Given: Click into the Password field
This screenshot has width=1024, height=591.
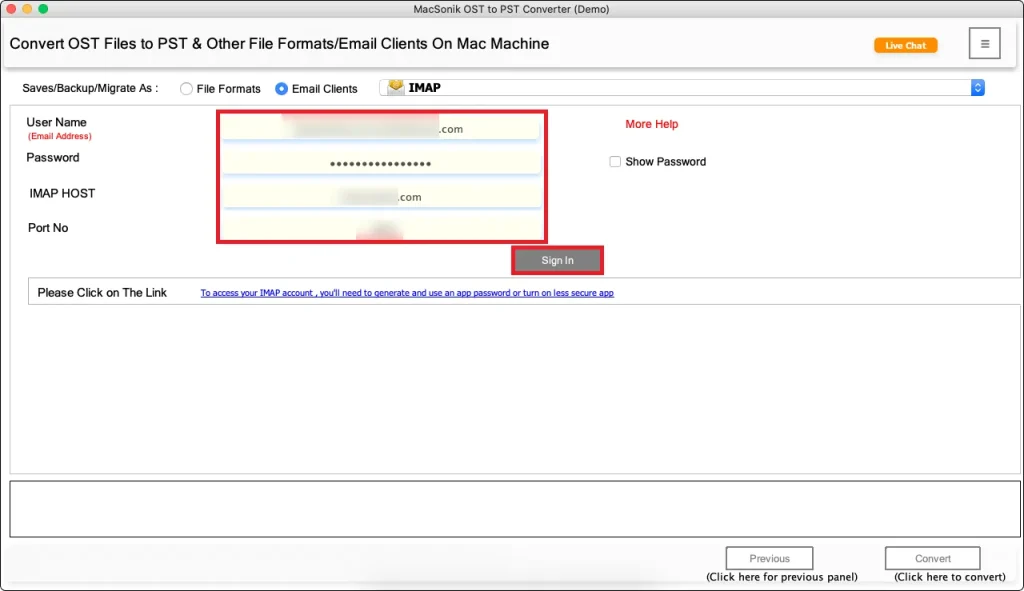Looking at the screenshot, I should [380, 163].
